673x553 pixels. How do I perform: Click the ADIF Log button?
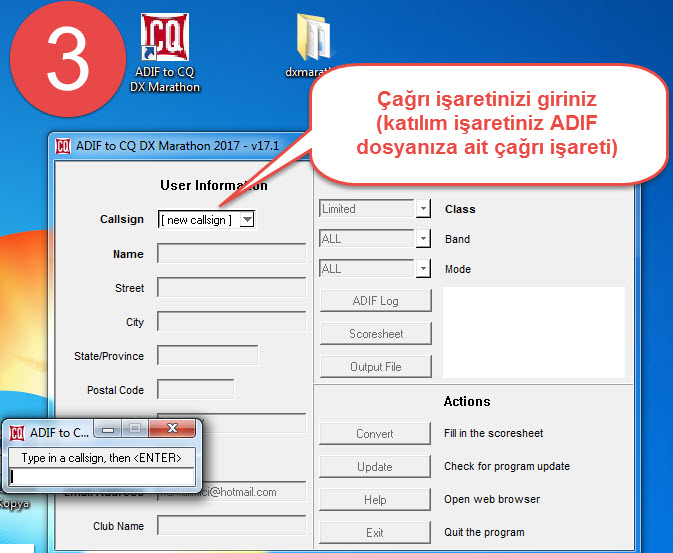[376, 301]
